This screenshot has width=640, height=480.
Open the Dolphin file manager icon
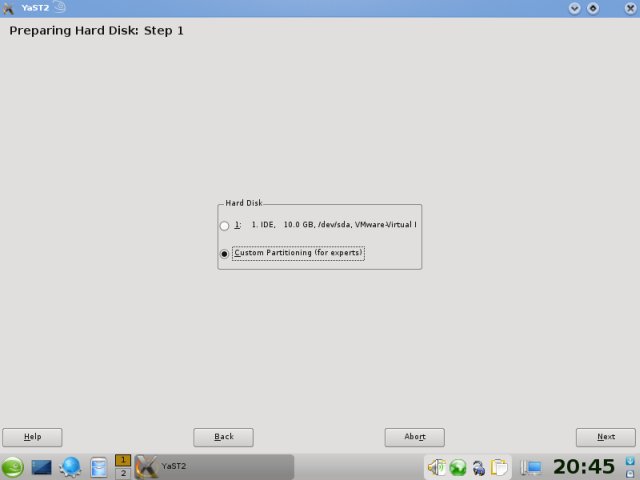98,467
